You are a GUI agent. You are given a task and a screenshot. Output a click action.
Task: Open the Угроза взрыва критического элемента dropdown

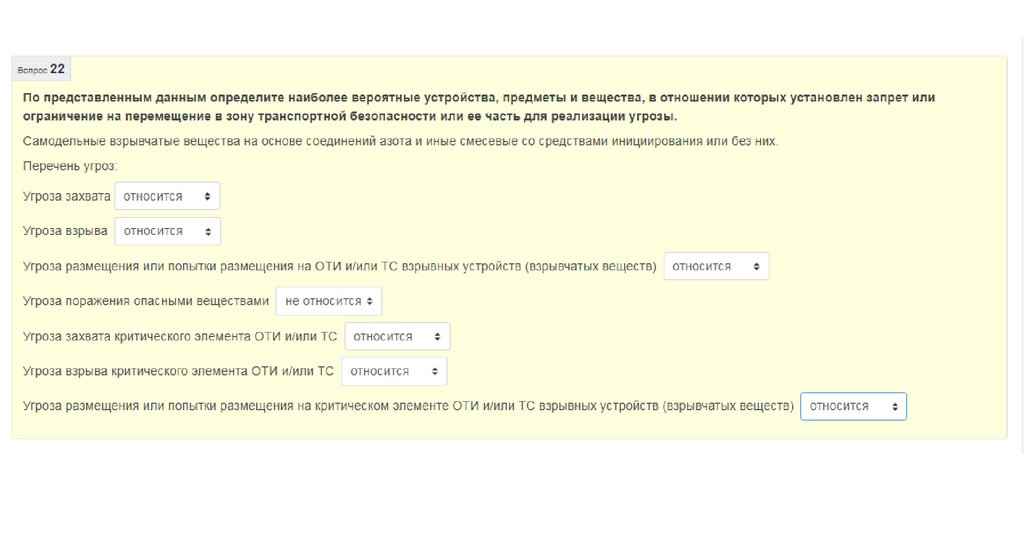(394, 371)
